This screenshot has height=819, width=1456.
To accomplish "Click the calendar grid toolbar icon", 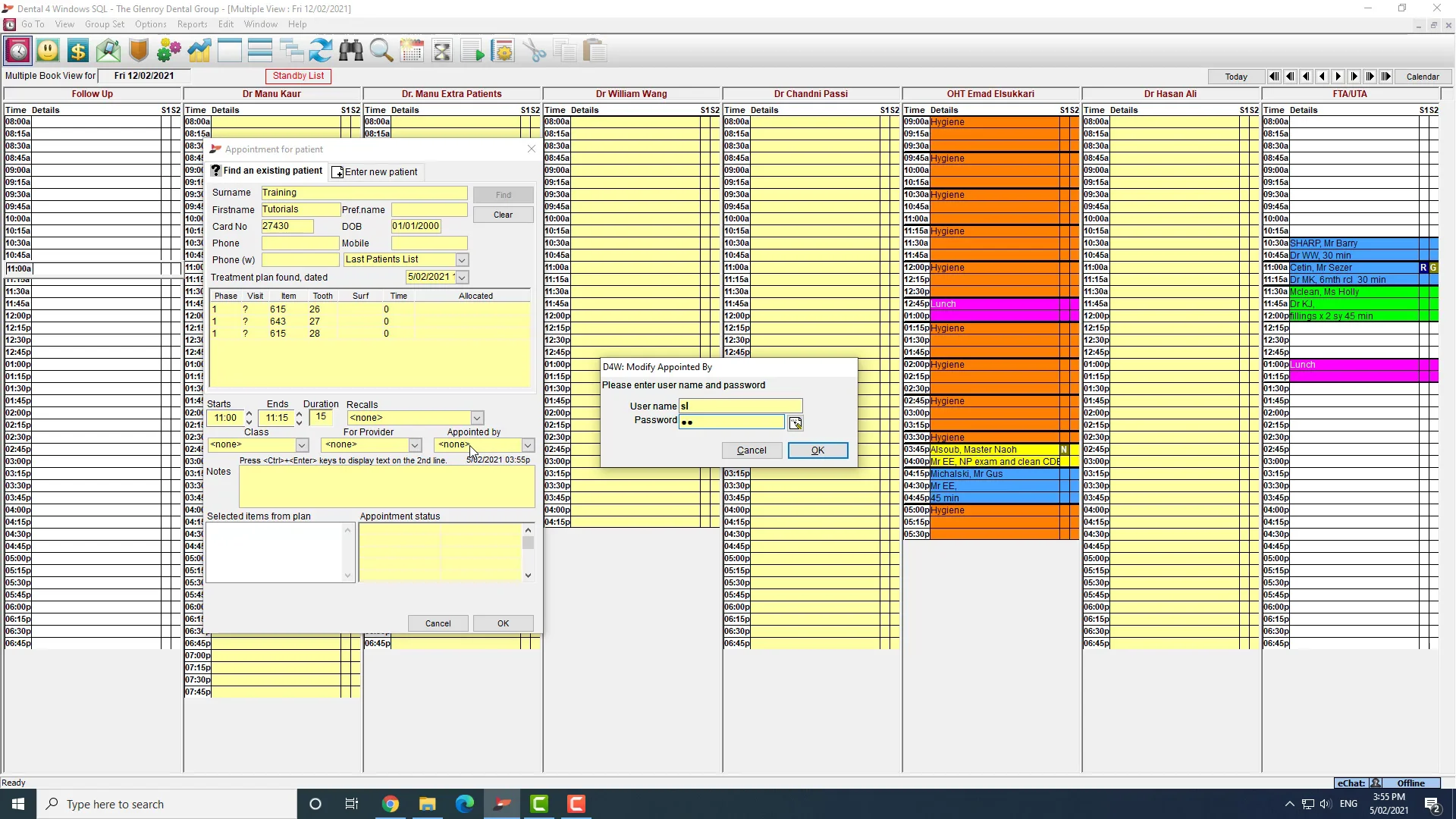I will pyautogui.click(x=412, y=51).
